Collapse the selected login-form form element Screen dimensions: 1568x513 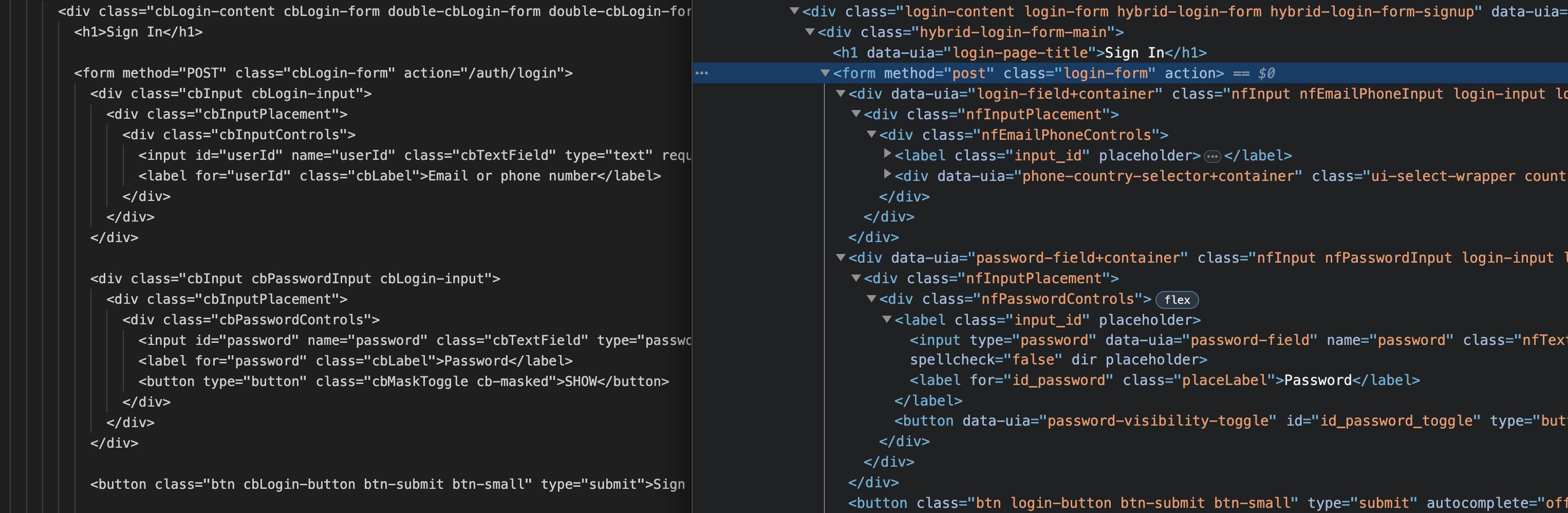pyautogui.click(x=825, y=73)
